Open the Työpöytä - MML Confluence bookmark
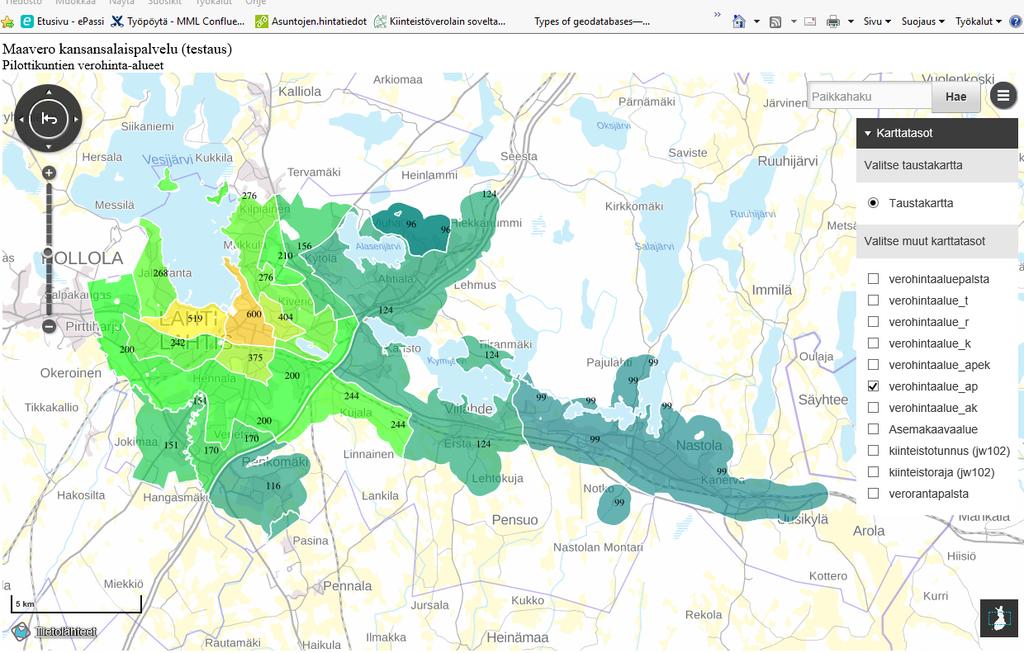The height and width of the screenshot is (653, 1024). pyautogui.click(x=178, y=22)
